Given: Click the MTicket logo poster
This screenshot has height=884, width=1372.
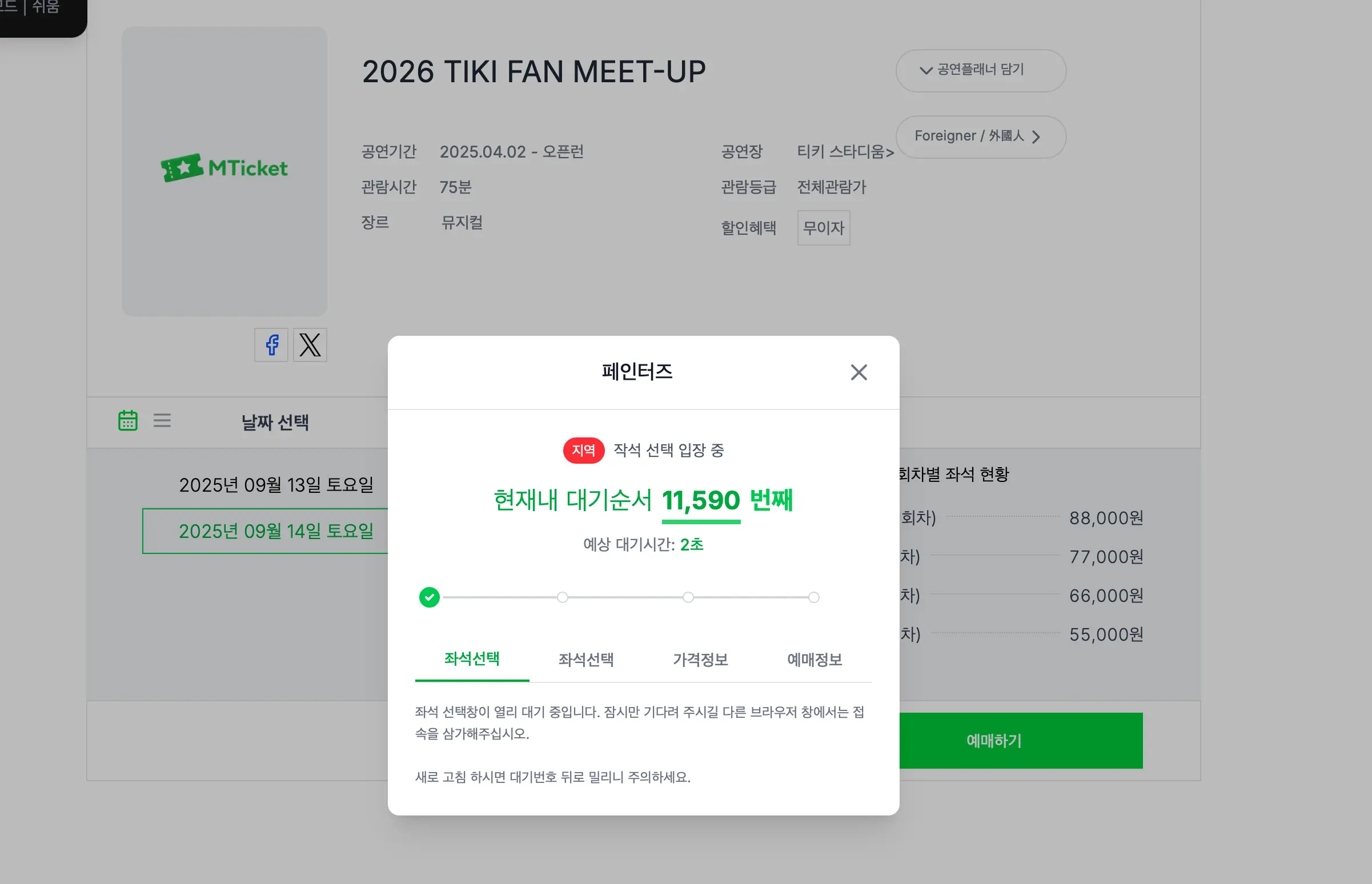Looking at the screenshot, I should tap(224, 171).
